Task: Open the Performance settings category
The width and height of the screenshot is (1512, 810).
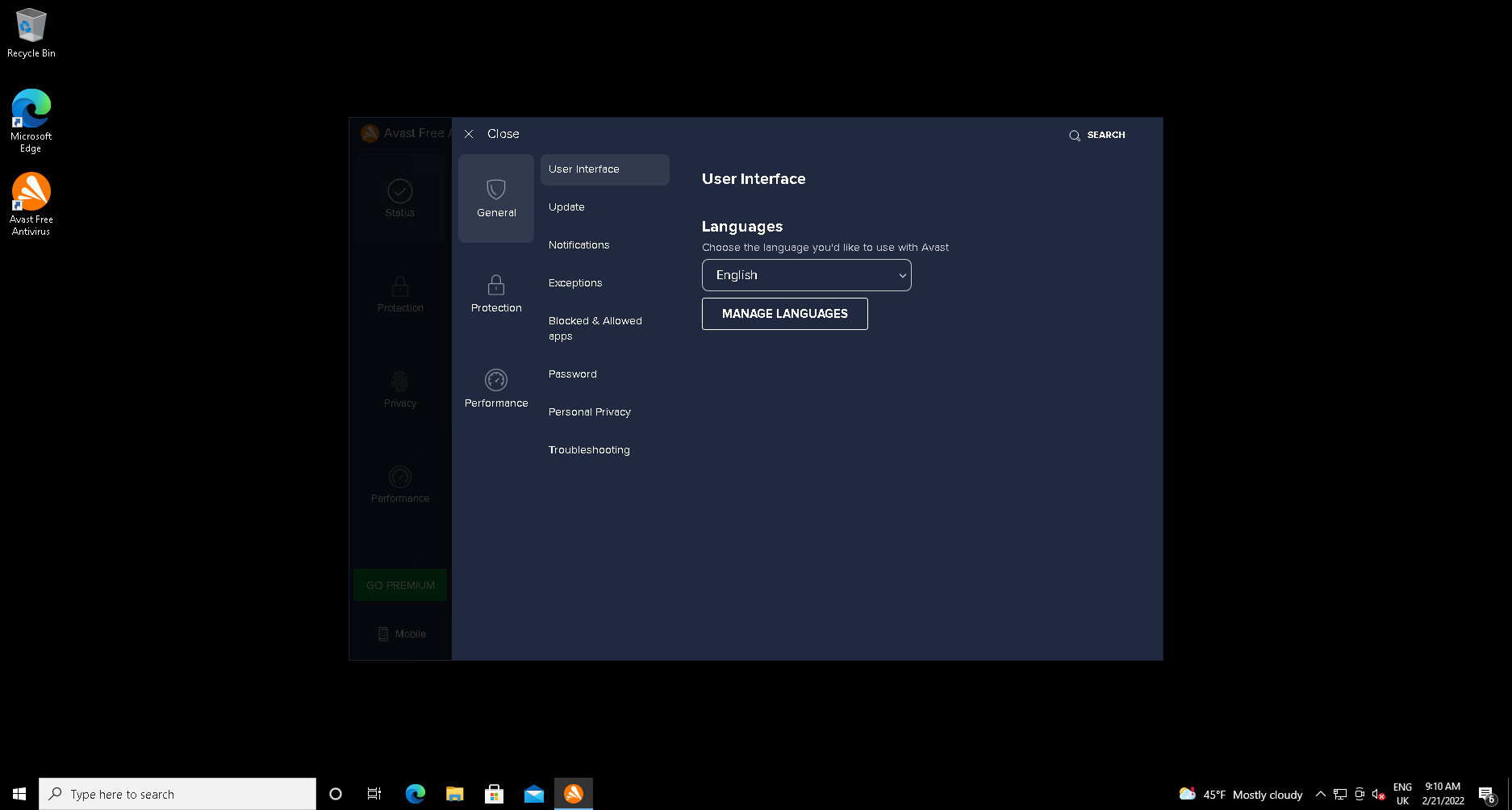Action: 496,389
